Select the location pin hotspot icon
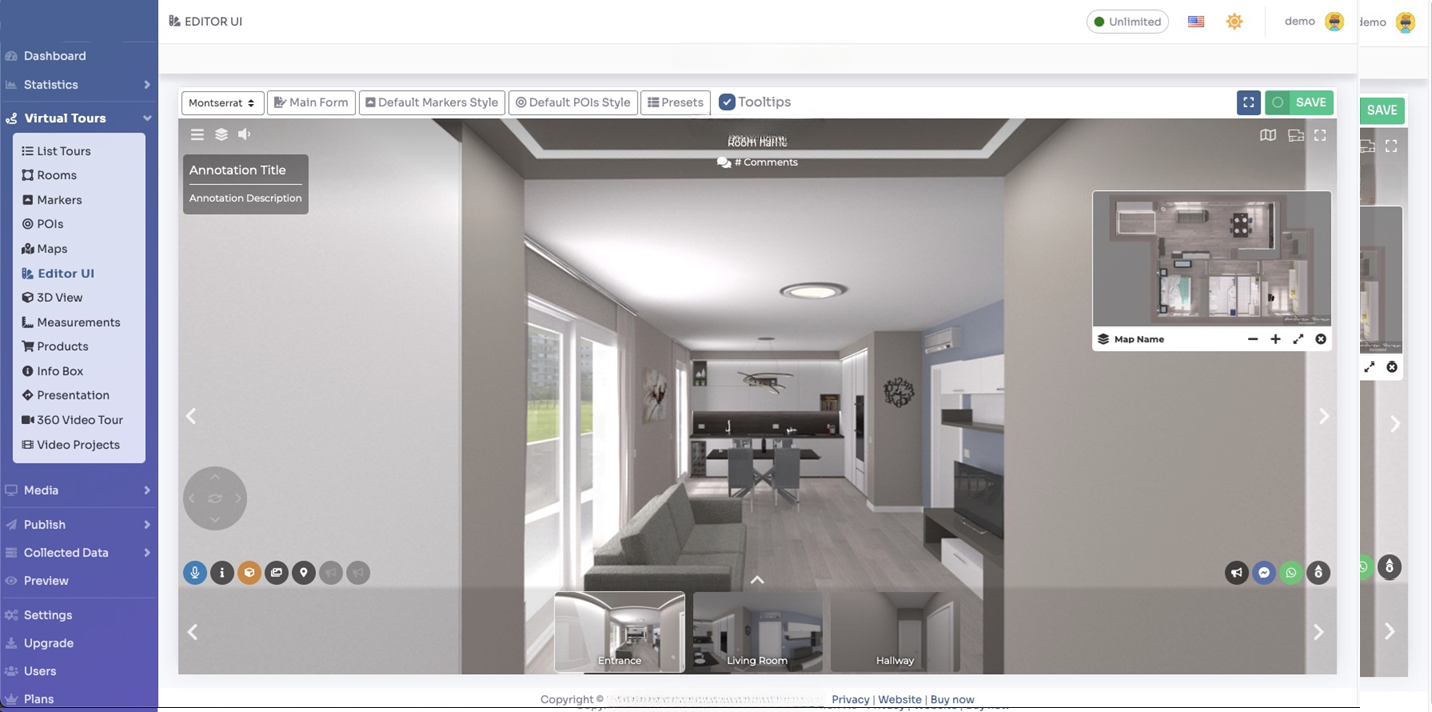1432x712 pixels. pos(303,572)
